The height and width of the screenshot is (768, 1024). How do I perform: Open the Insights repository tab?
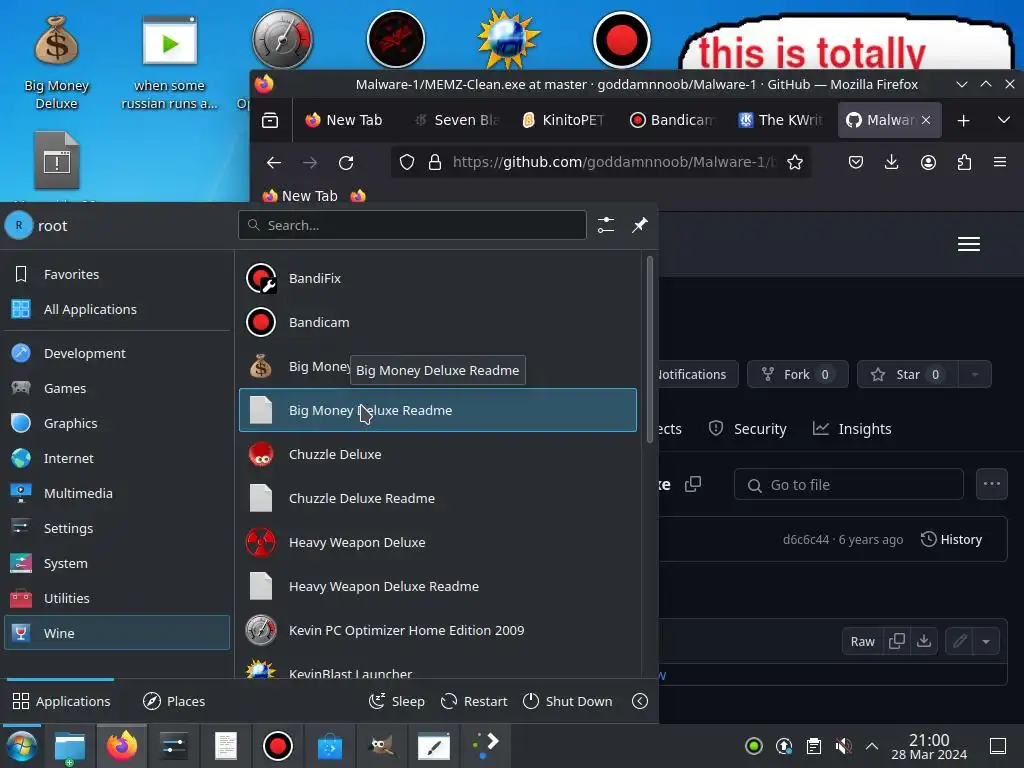click(852, 428)
